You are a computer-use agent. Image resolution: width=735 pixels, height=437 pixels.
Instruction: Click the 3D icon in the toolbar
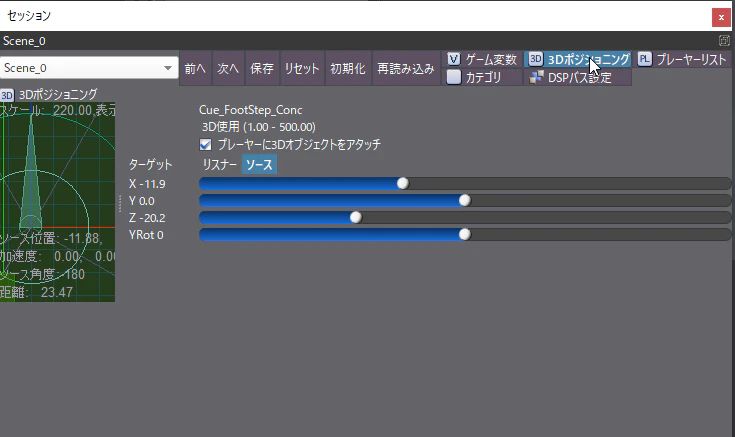coord(535,59)
